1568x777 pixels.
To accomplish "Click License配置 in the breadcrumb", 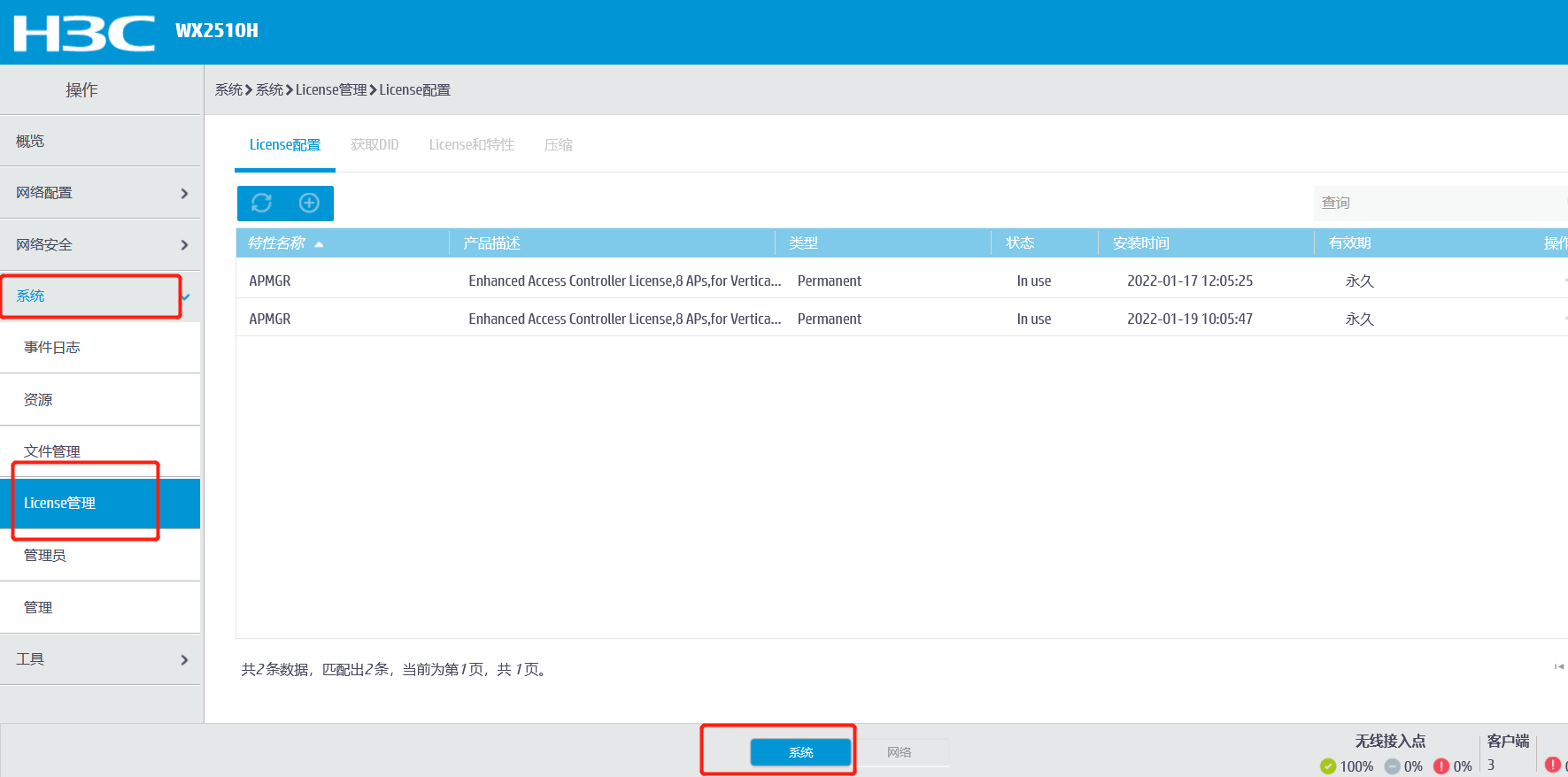I will [x=415, y=90].
